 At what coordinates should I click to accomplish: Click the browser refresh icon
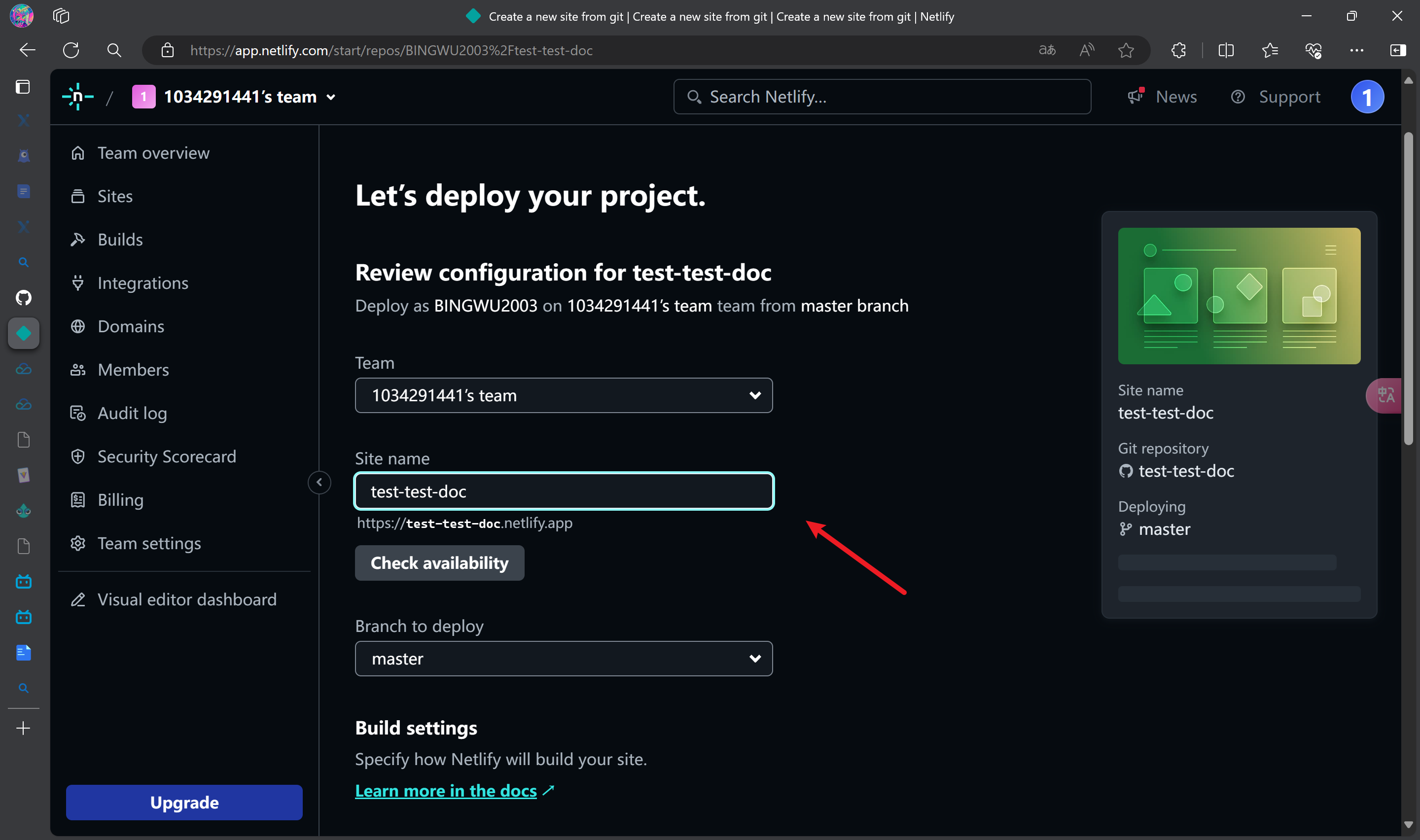[x=71, y=50]
